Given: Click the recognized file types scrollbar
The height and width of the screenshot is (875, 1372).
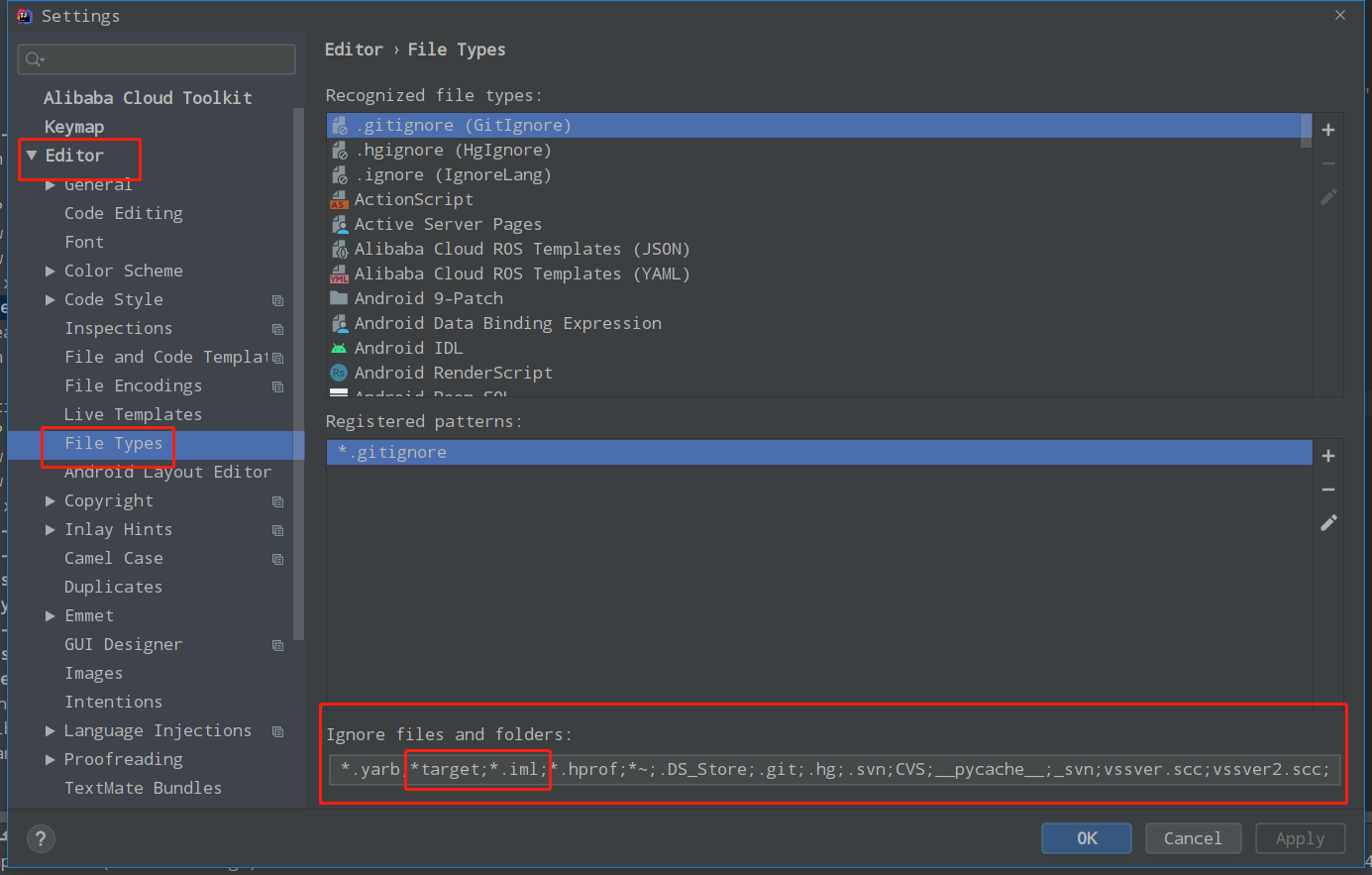Looking at the screenshot, I should point(1306,131).
